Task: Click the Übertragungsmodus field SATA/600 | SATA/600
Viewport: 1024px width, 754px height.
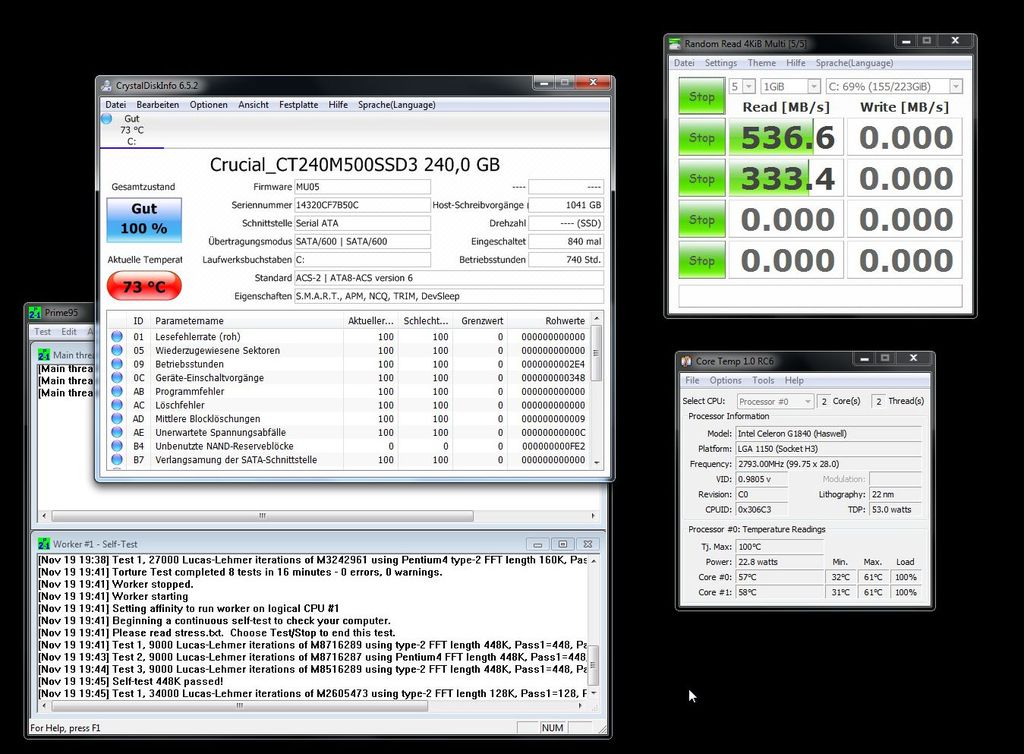Action: coord(362,242)
